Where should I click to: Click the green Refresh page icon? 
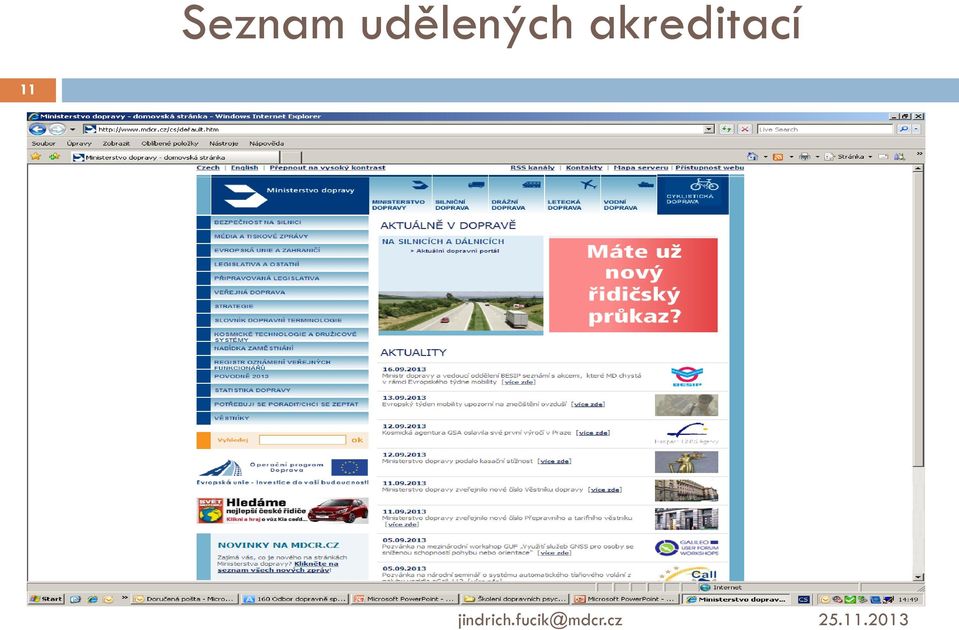(726, 129)
